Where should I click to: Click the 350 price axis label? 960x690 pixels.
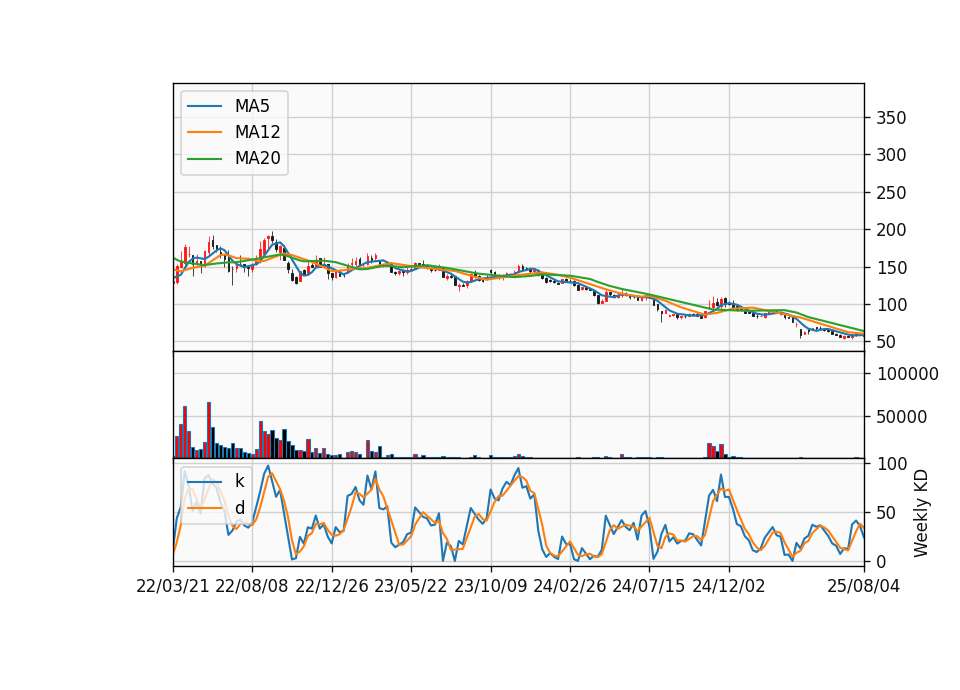pos(891,118)
